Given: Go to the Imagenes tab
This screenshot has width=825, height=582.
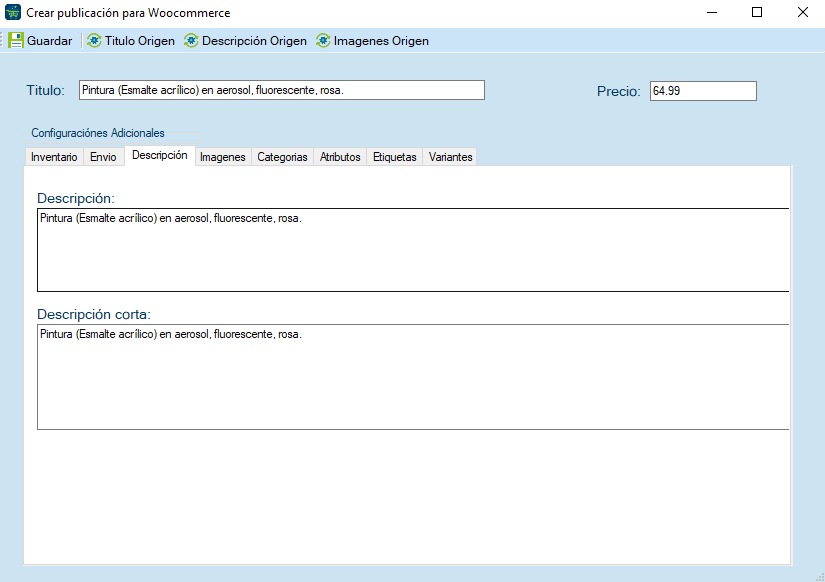Looking at the screenshot, I should coord(223,157).
